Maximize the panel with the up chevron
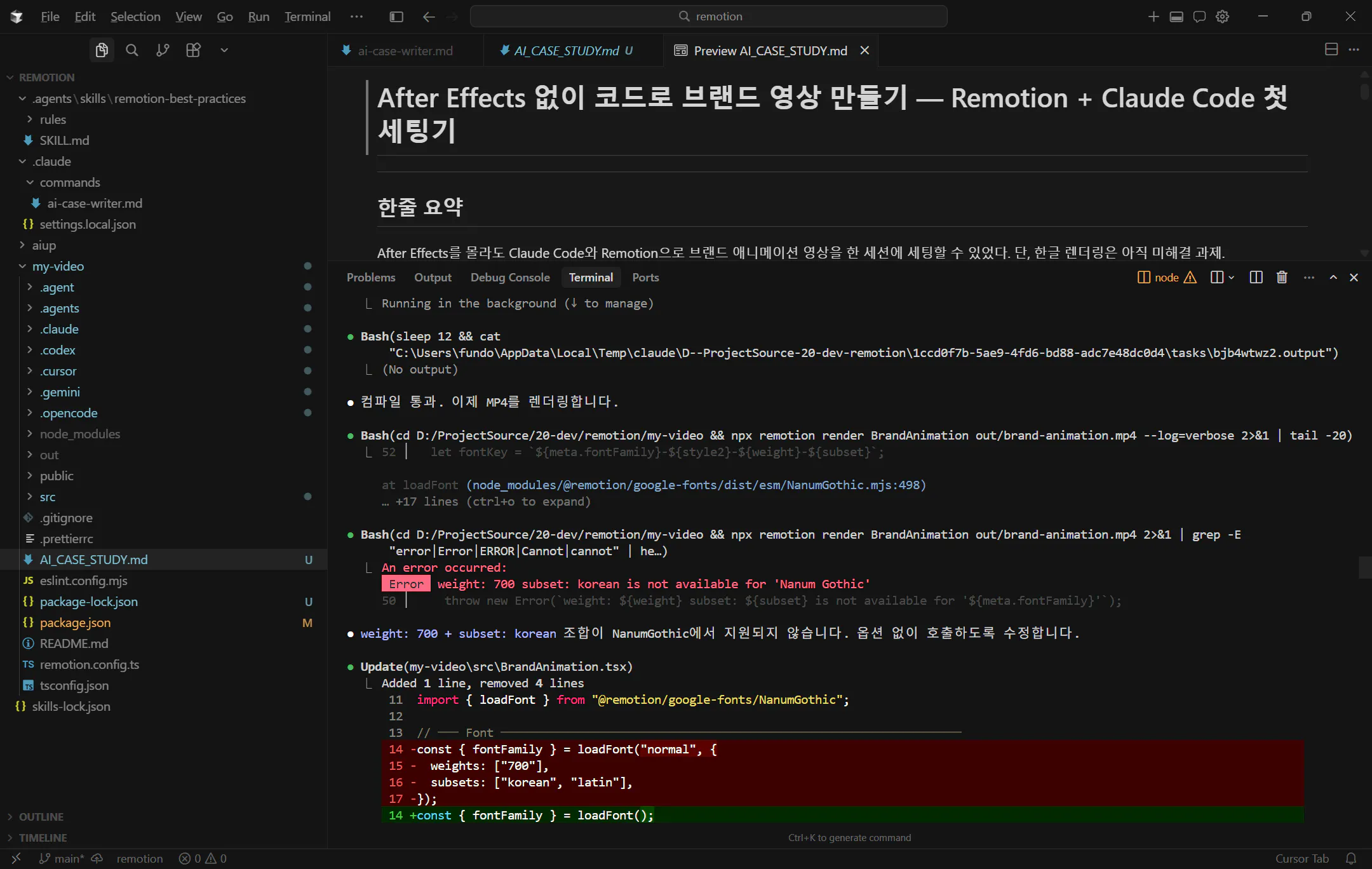This screenshot has width=1372, height=869. (x=1333, y=278)
